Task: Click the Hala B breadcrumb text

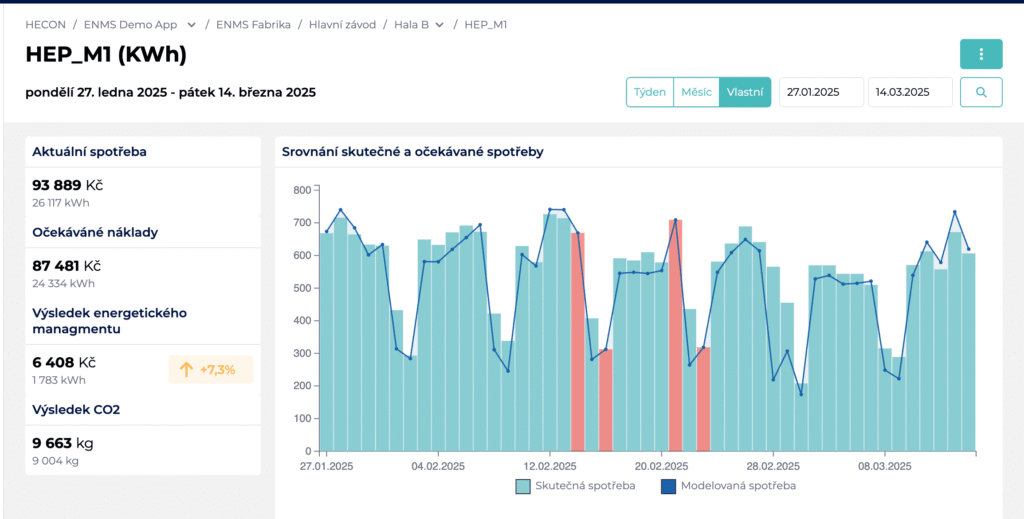Action: (411, 25)
